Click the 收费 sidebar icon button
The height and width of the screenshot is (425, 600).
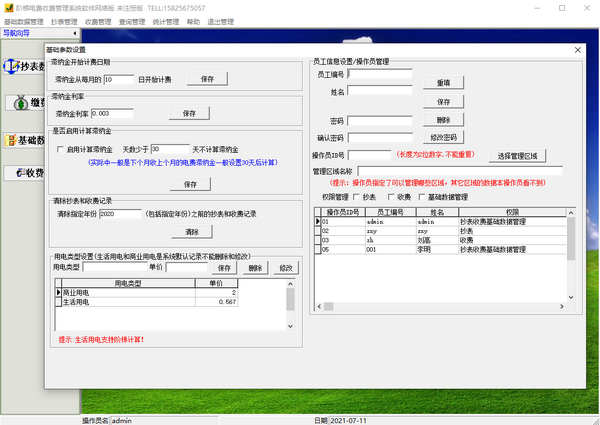click(22, 173)
